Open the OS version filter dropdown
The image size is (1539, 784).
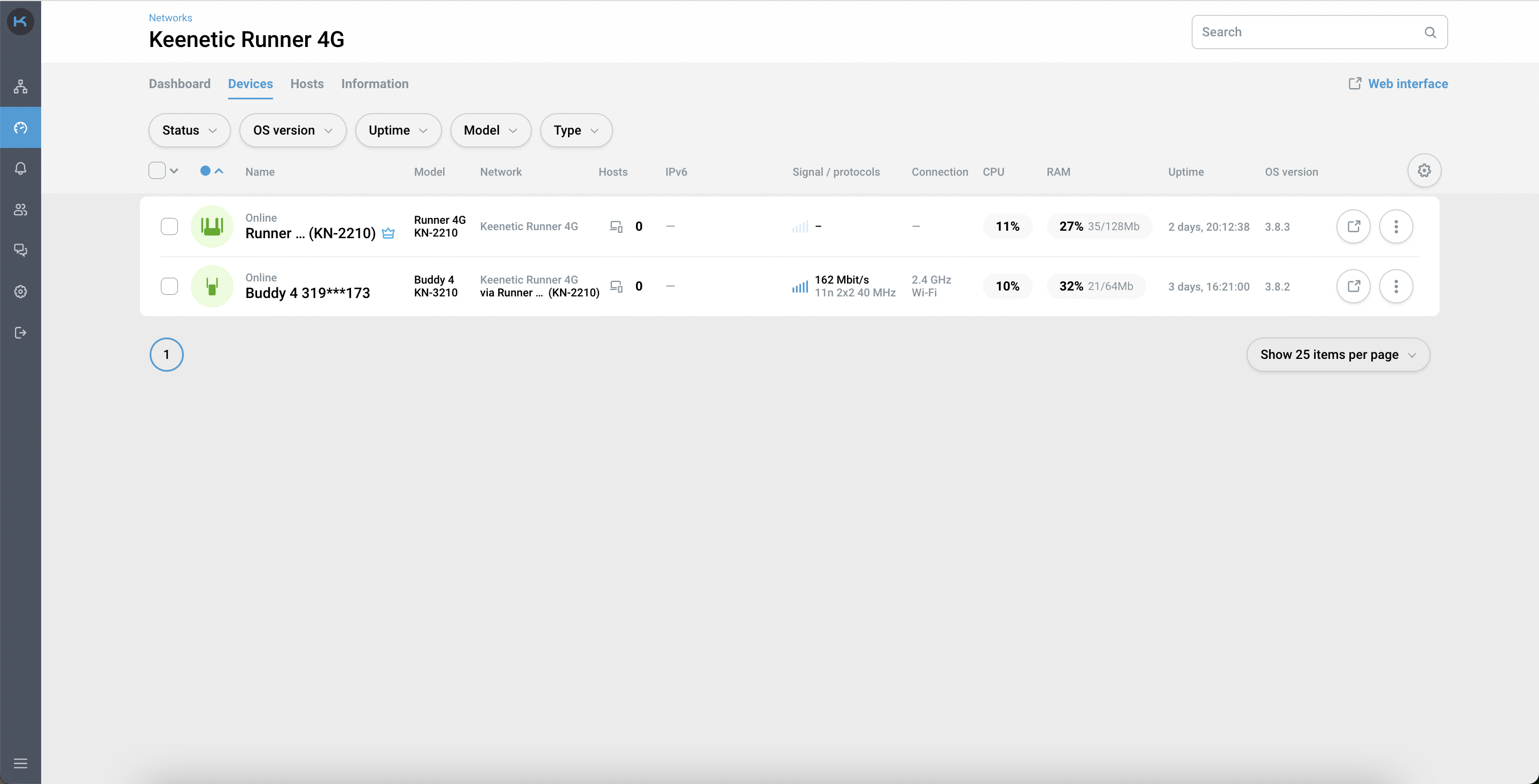[293, 130]
